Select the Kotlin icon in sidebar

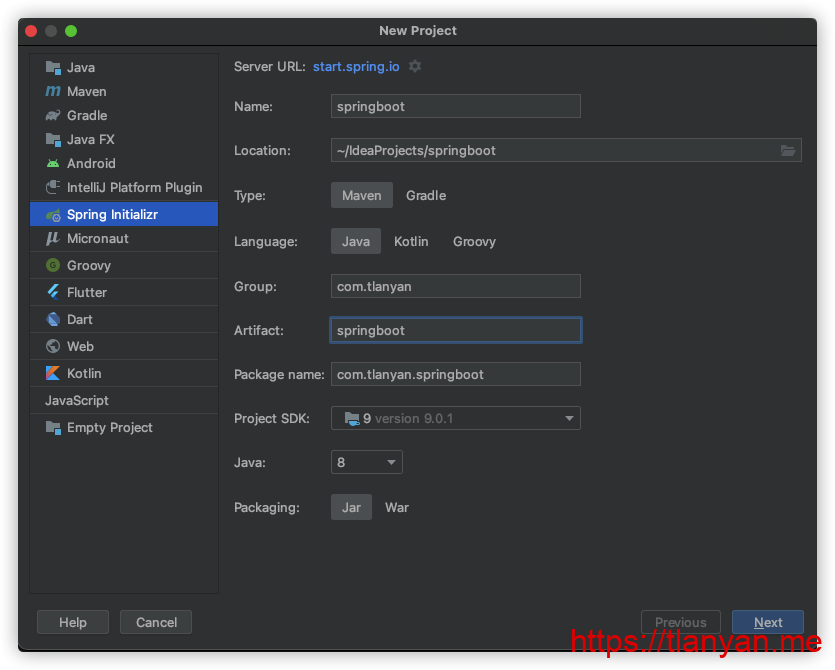pos(53,373)
